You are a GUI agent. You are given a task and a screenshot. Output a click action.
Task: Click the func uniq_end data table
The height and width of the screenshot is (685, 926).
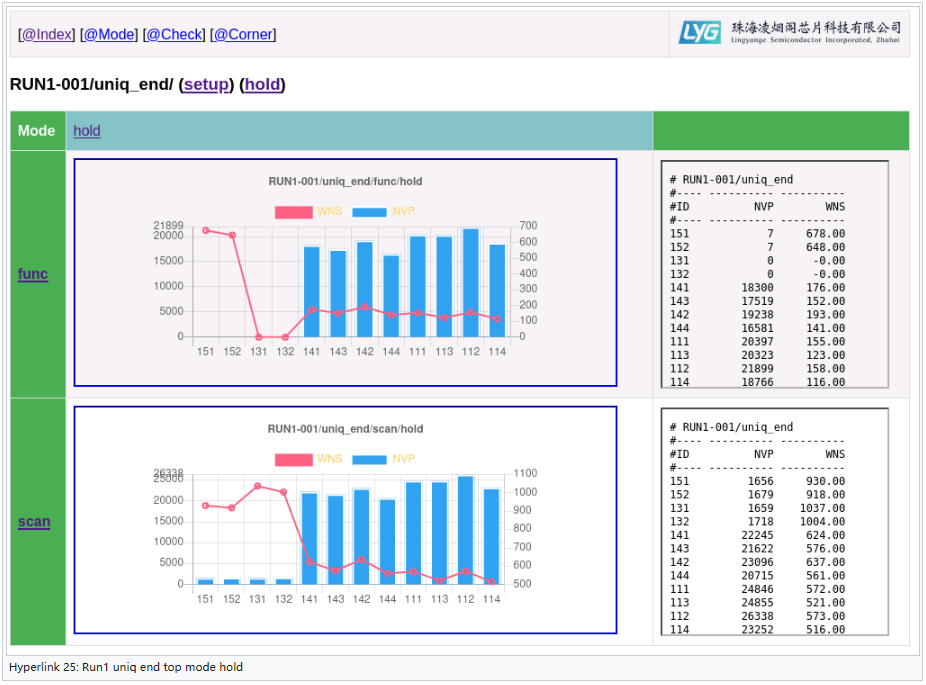click(x=774, y=274)
